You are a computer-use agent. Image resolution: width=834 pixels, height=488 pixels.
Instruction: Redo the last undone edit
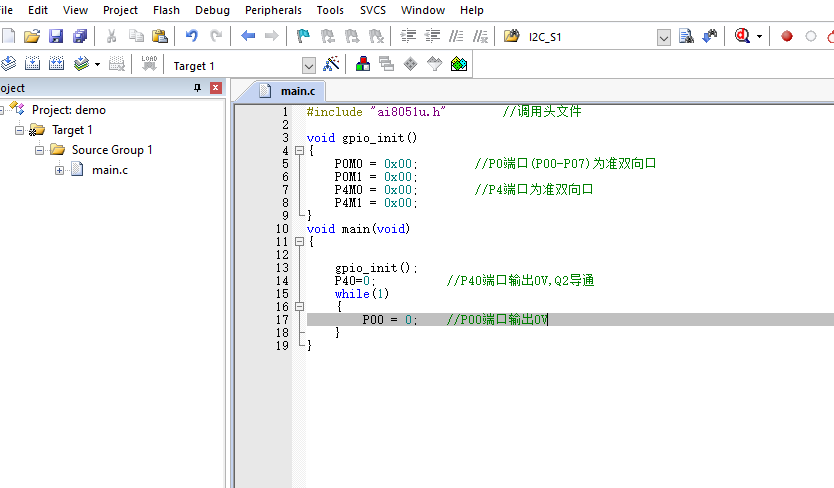(x=216, y=36)
